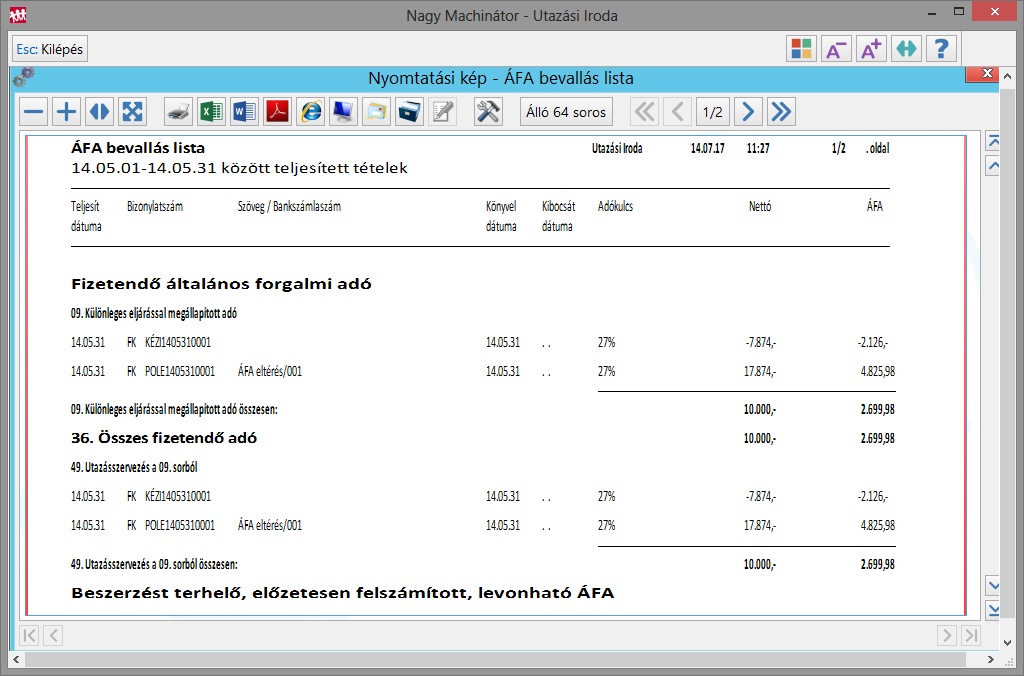Click the notepad edit icon
Image resolution: width=1024 pixels, height=676 pixels.
[x=443, y=112]
